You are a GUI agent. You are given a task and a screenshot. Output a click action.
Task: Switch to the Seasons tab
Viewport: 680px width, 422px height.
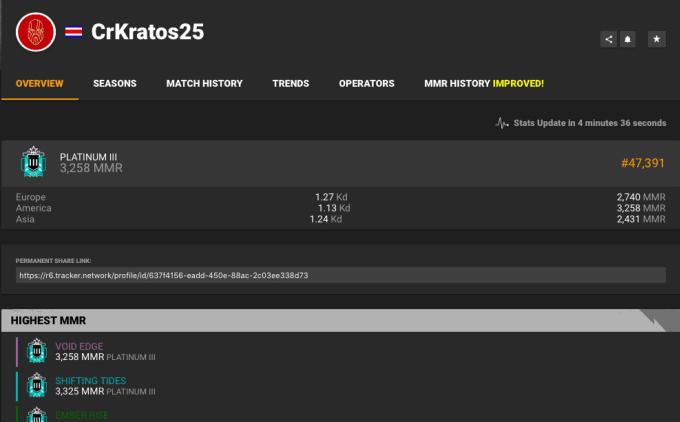(x=114, y=83)
